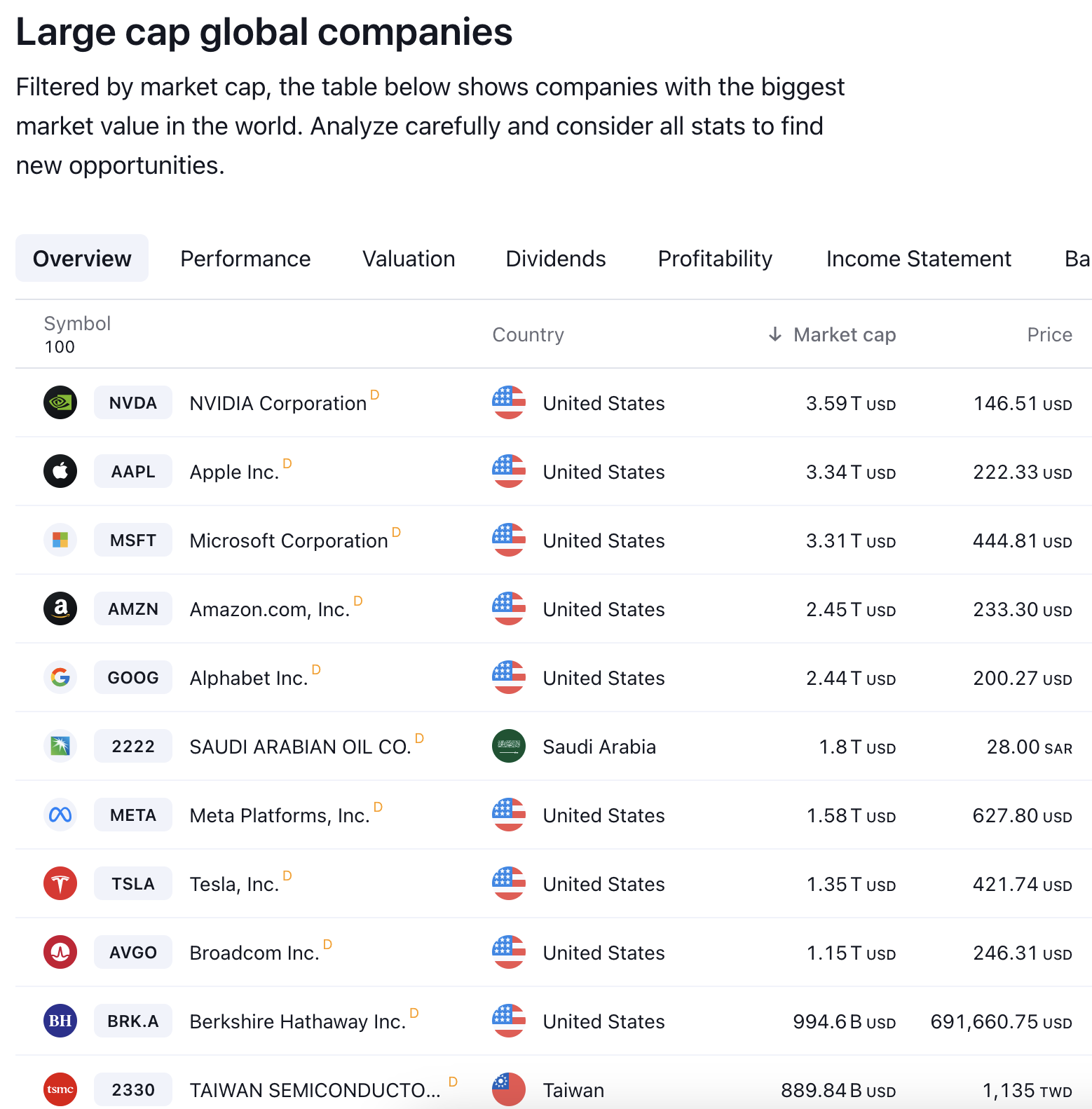This screenshot has height=1109, width=1092.
Task: Click the Country column header
Action: [x=528, y=335]
